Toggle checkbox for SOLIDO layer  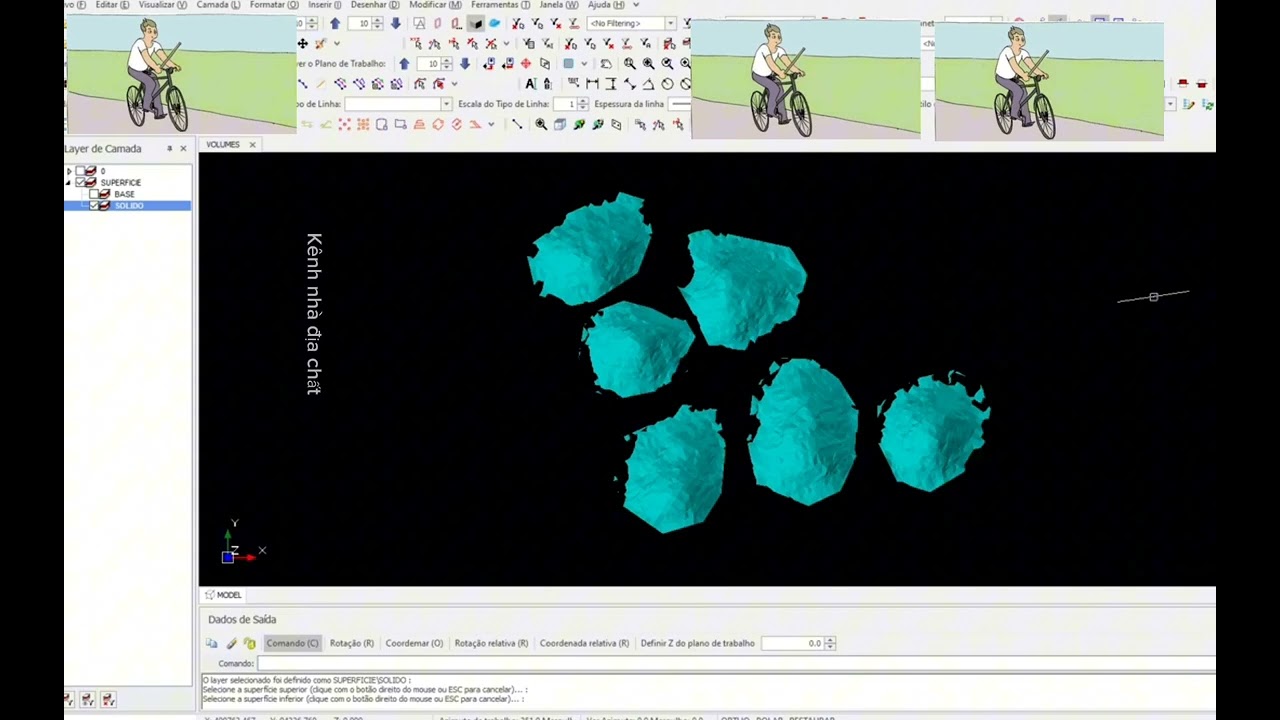pyautogui.click(x=93, y=206)
